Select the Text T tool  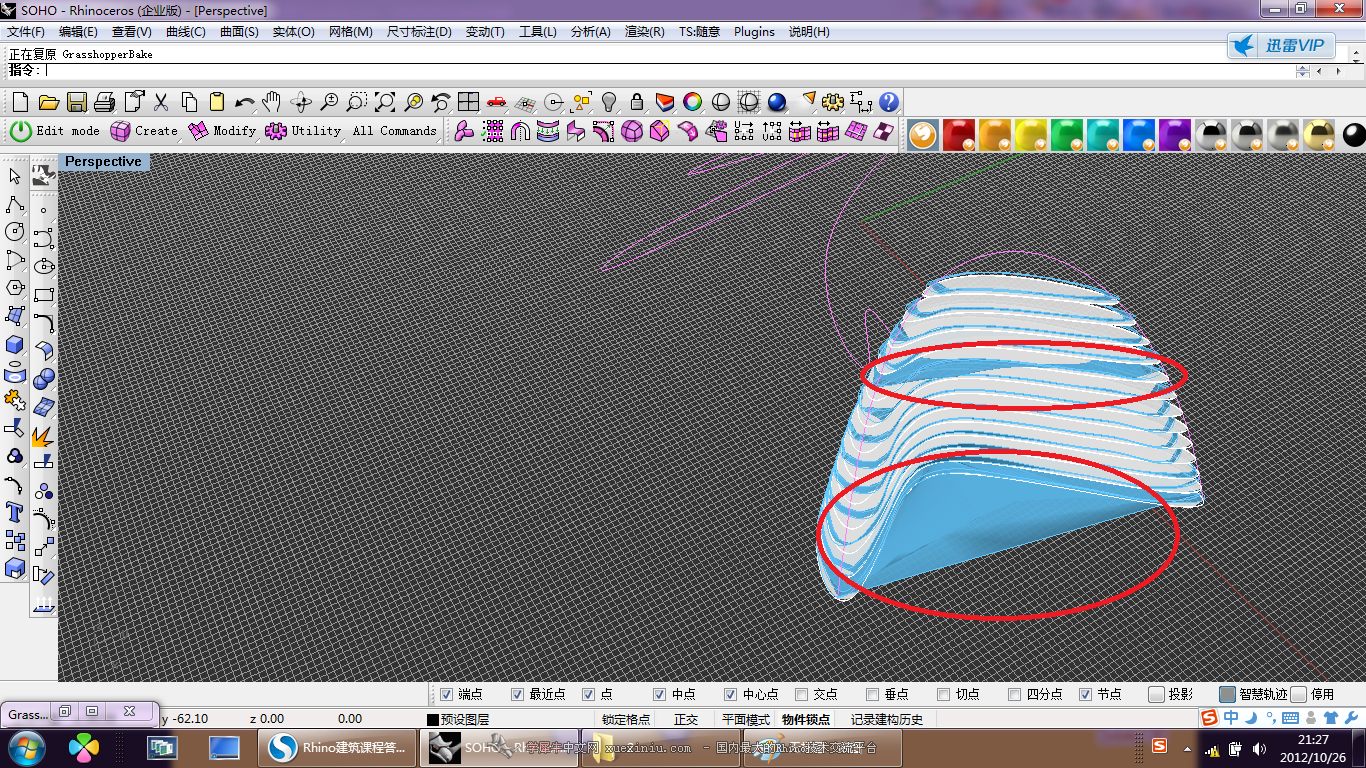(x=15, y=512)
